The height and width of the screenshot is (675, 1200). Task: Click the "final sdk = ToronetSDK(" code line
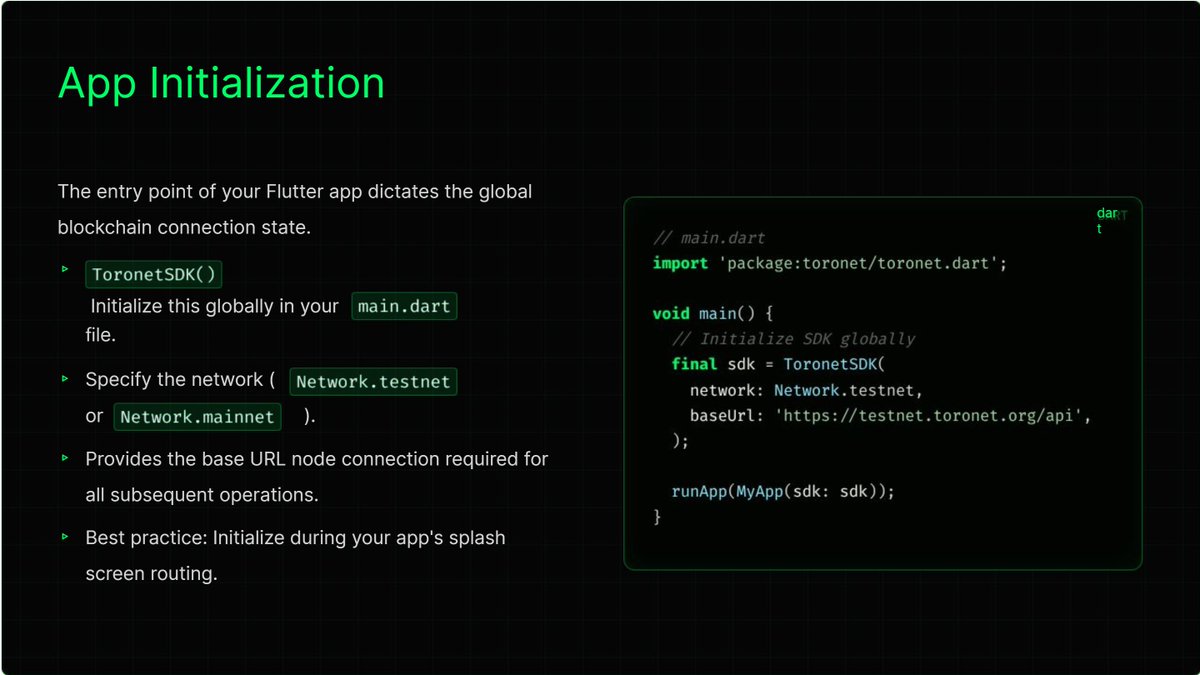point(779,364)
